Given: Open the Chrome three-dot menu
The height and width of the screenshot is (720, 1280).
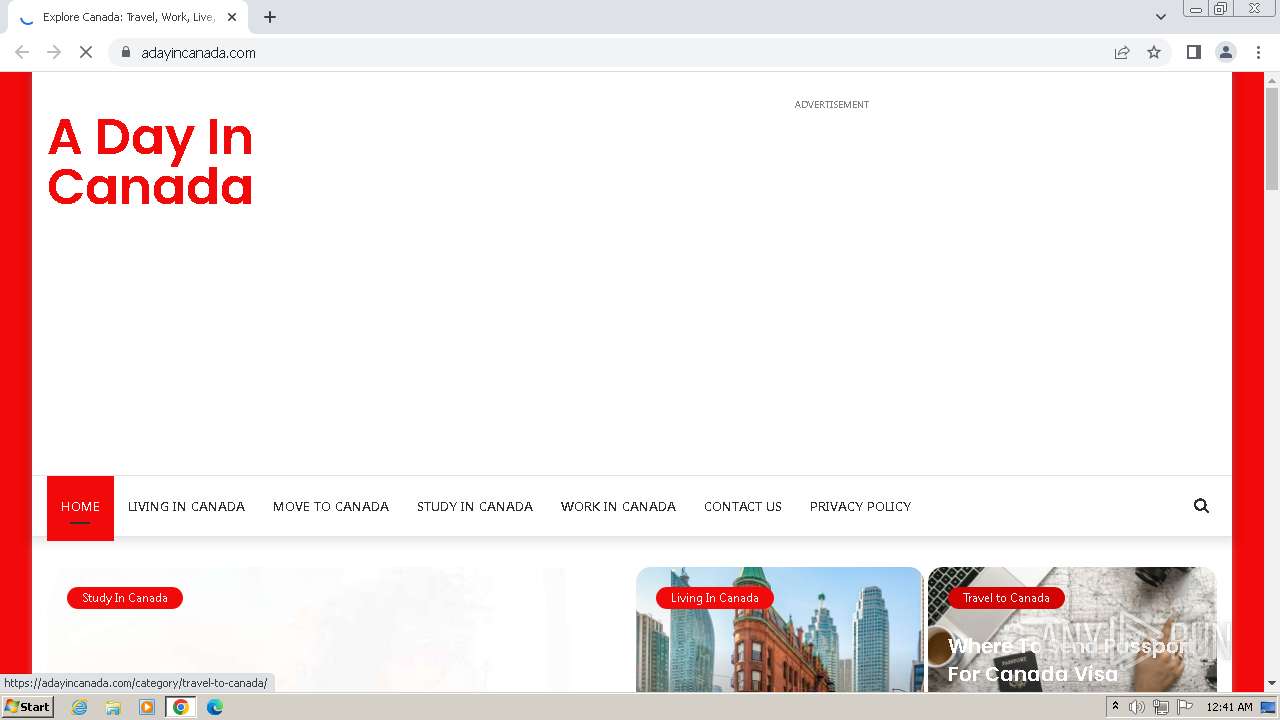Looking at the screenshot, I should coord(1258,52).
